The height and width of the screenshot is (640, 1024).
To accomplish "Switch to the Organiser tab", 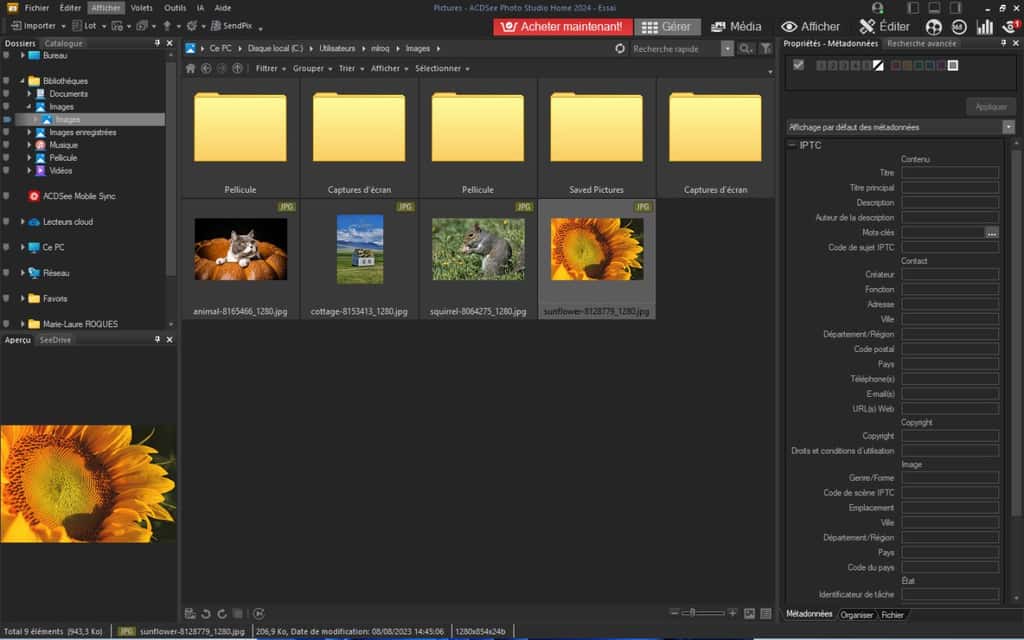I will tap(857, 614).
